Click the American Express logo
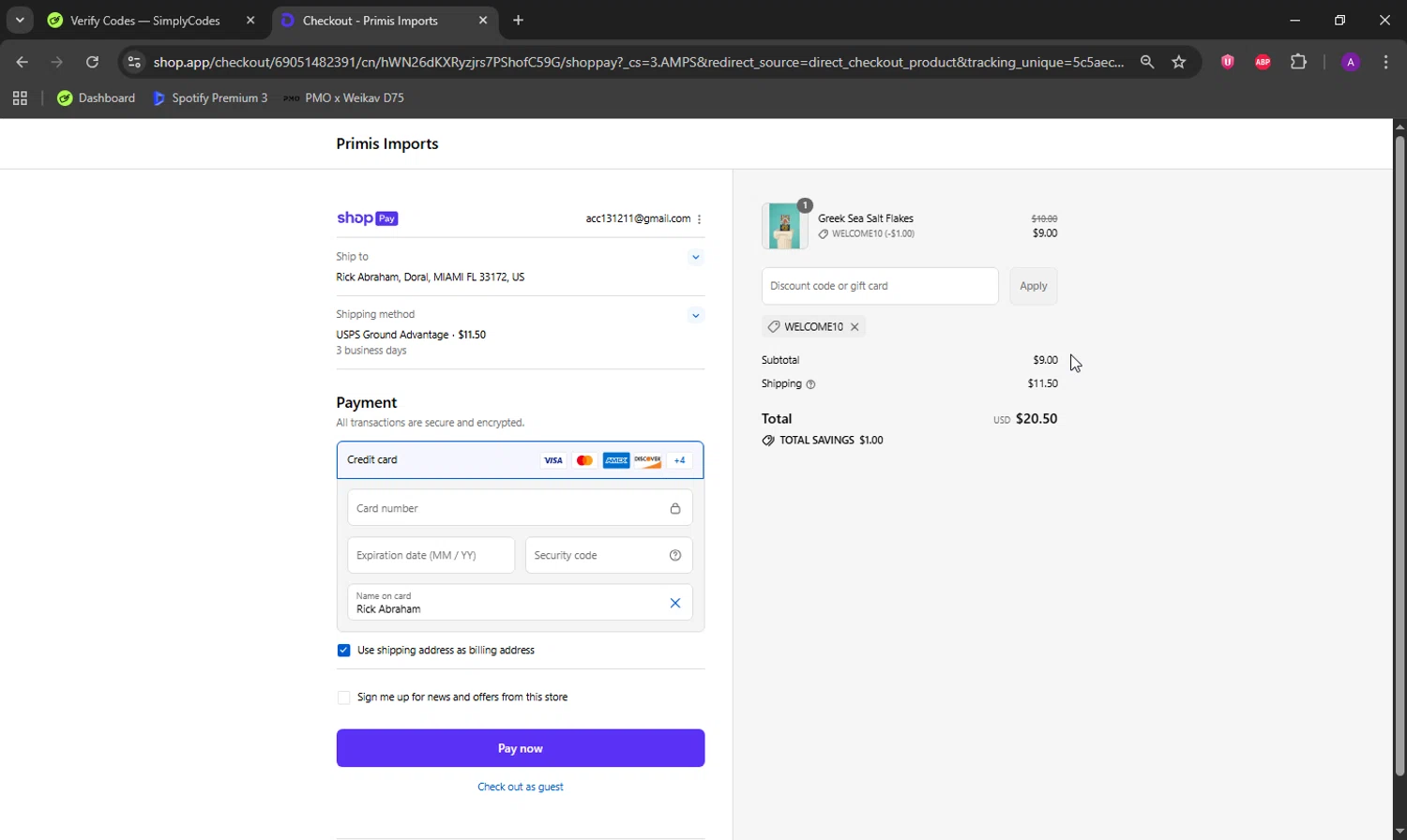This screenshot has width=1407, height=840. [616, 460]
